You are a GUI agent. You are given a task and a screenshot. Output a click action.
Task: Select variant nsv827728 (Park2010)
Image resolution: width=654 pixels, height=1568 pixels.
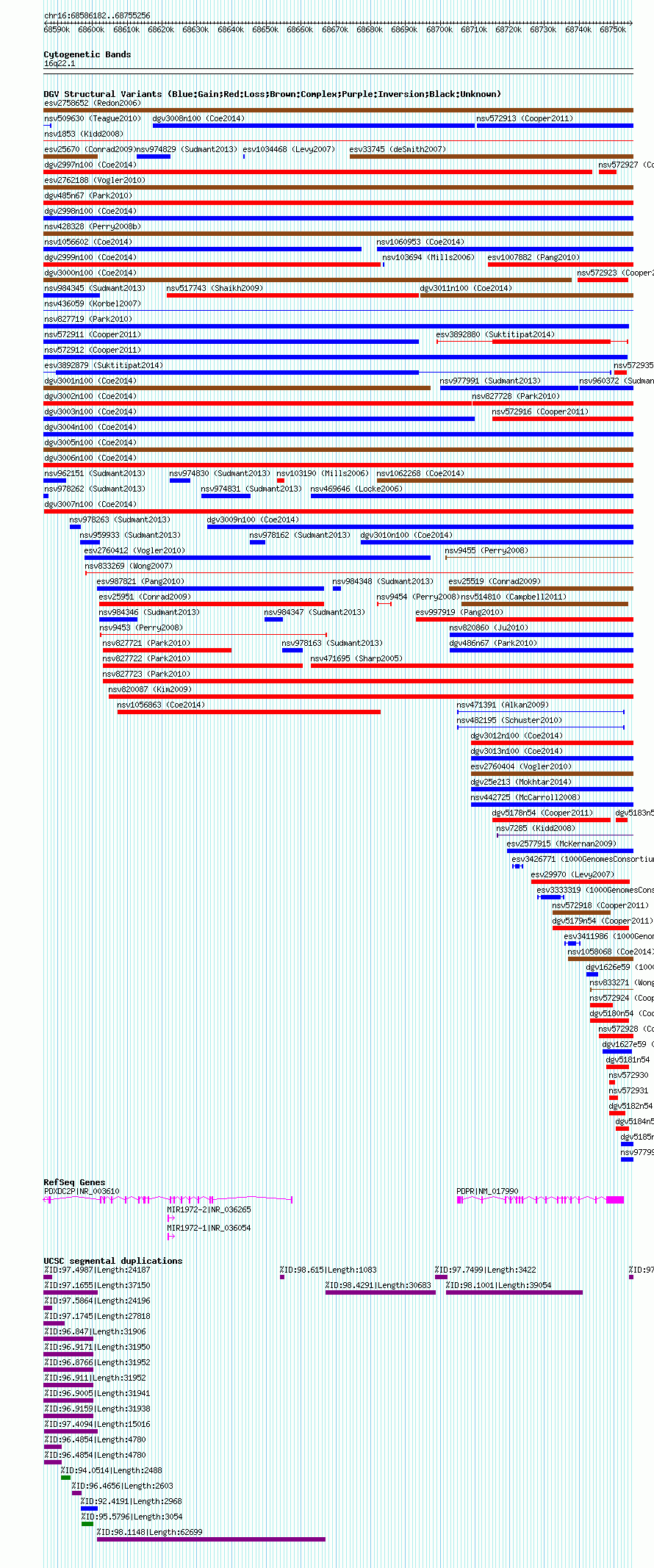click(x=516, y=397)
